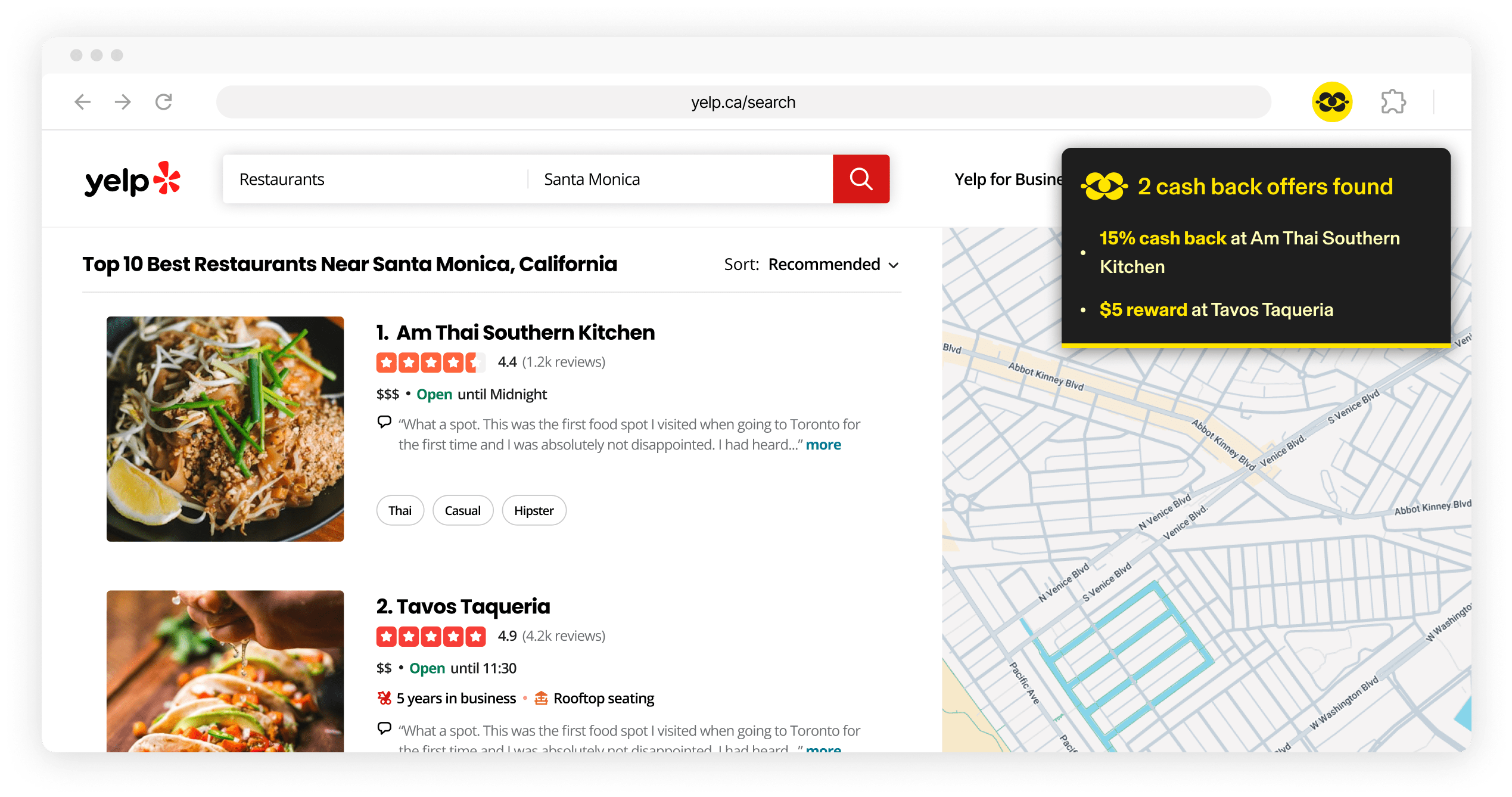Click the red search magnifier button
Image resolution: width=1512 pixels, height=797 pixels.
pyautogui.click(x=861, y=179)
